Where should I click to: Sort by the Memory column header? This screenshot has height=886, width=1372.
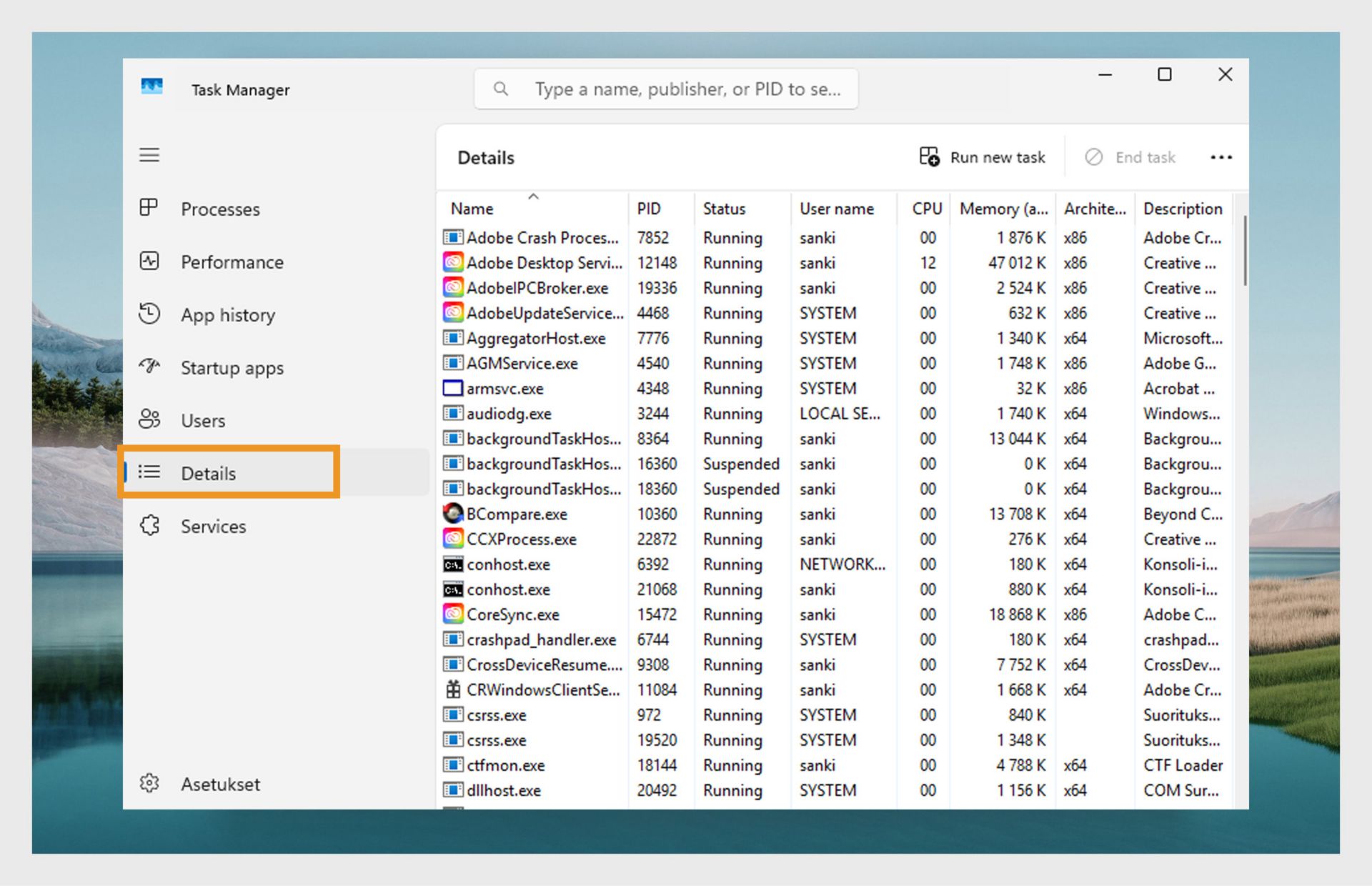point(1003,209)
